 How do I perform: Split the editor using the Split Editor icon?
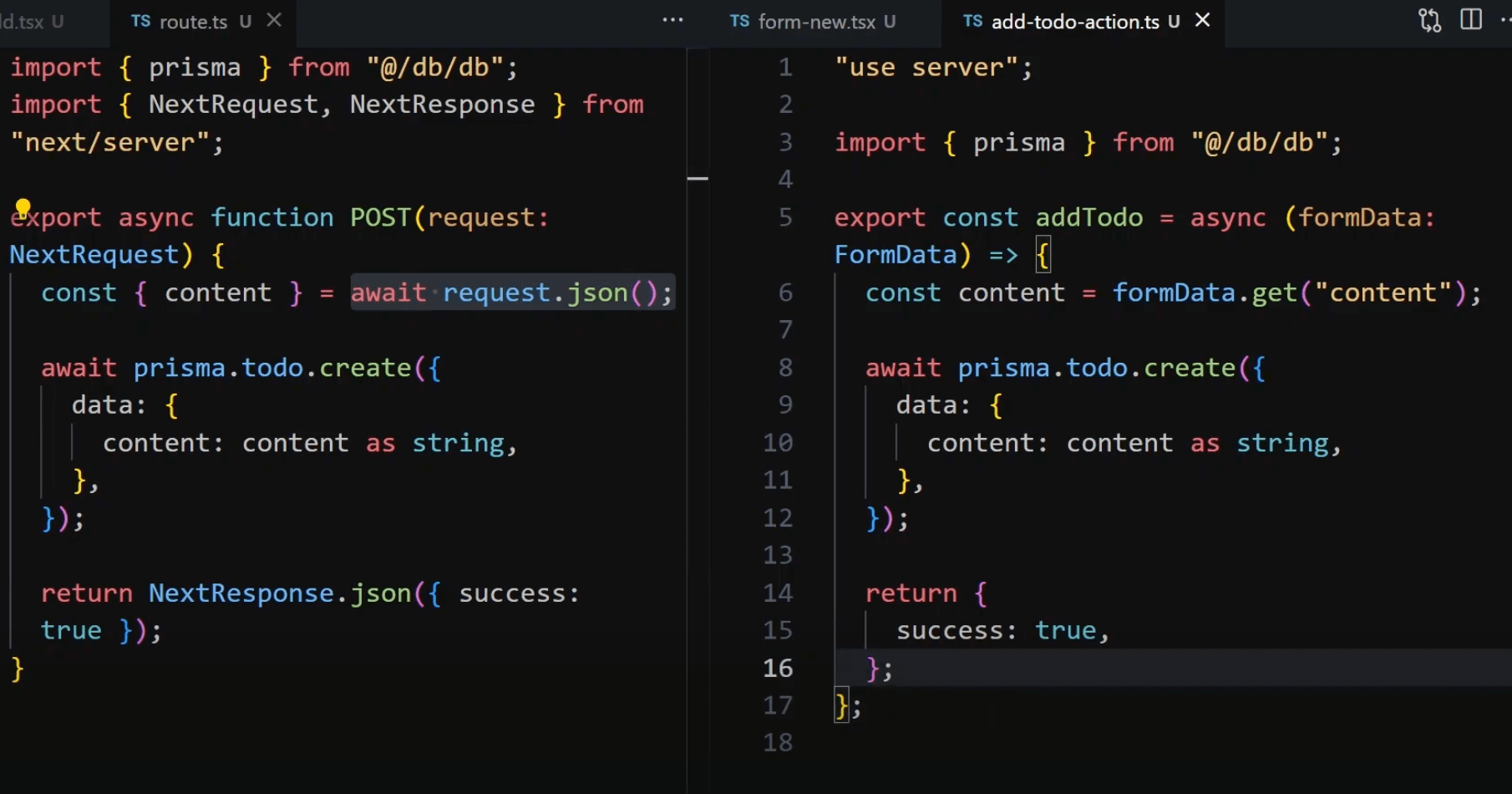pyautogui.click(x=1471, y=19)
